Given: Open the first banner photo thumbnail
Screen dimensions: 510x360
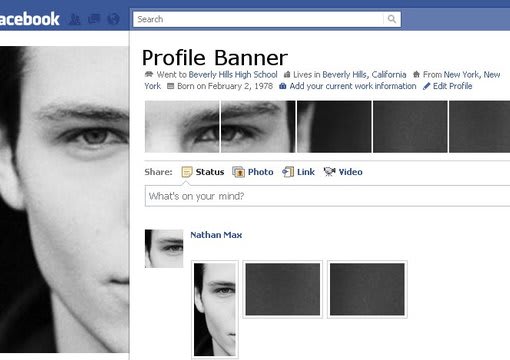Looking at the screenshot, I should (x=182, y=127).
